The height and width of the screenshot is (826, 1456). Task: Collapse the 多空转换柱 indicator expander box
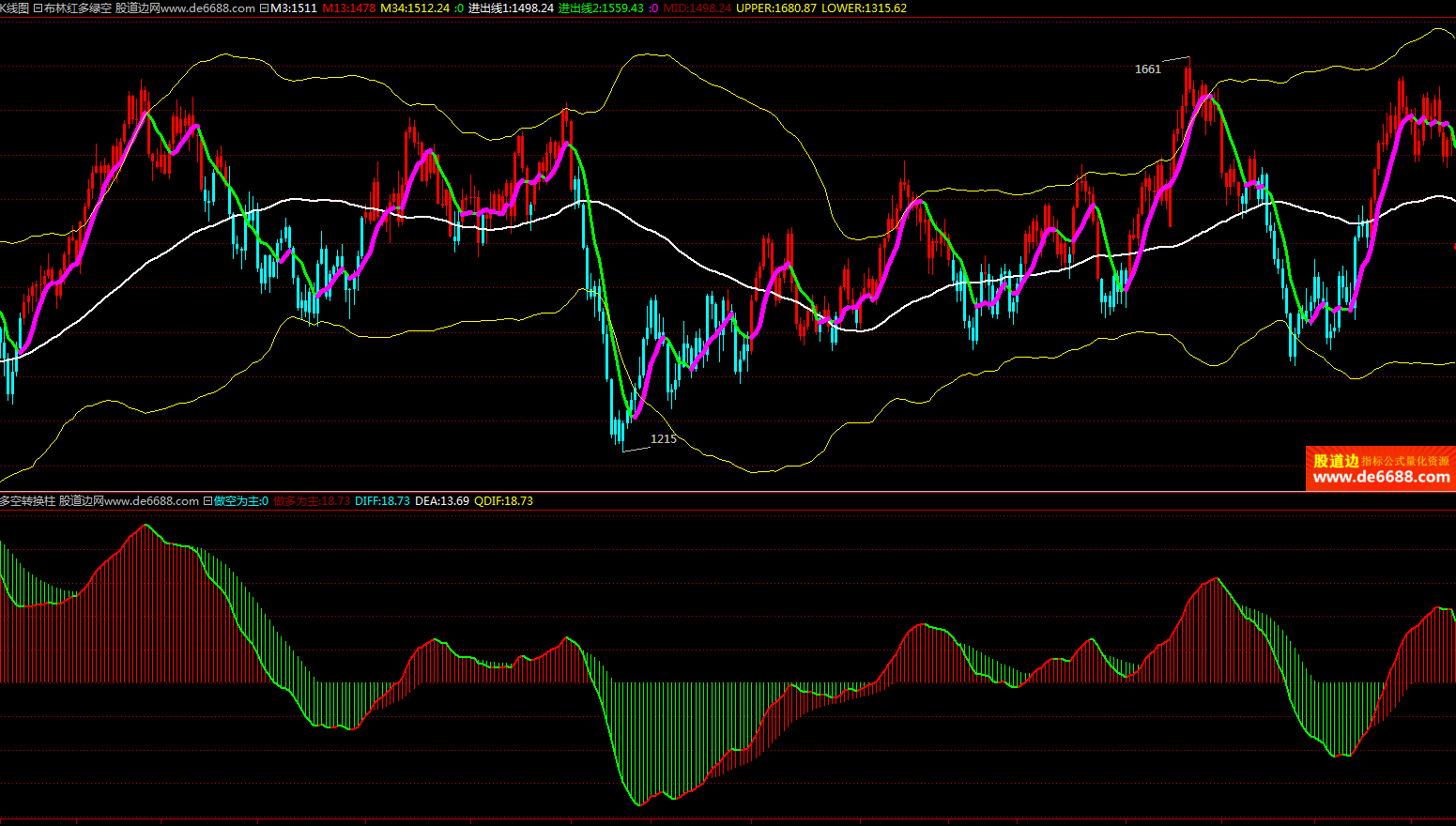tap(207, 501)
